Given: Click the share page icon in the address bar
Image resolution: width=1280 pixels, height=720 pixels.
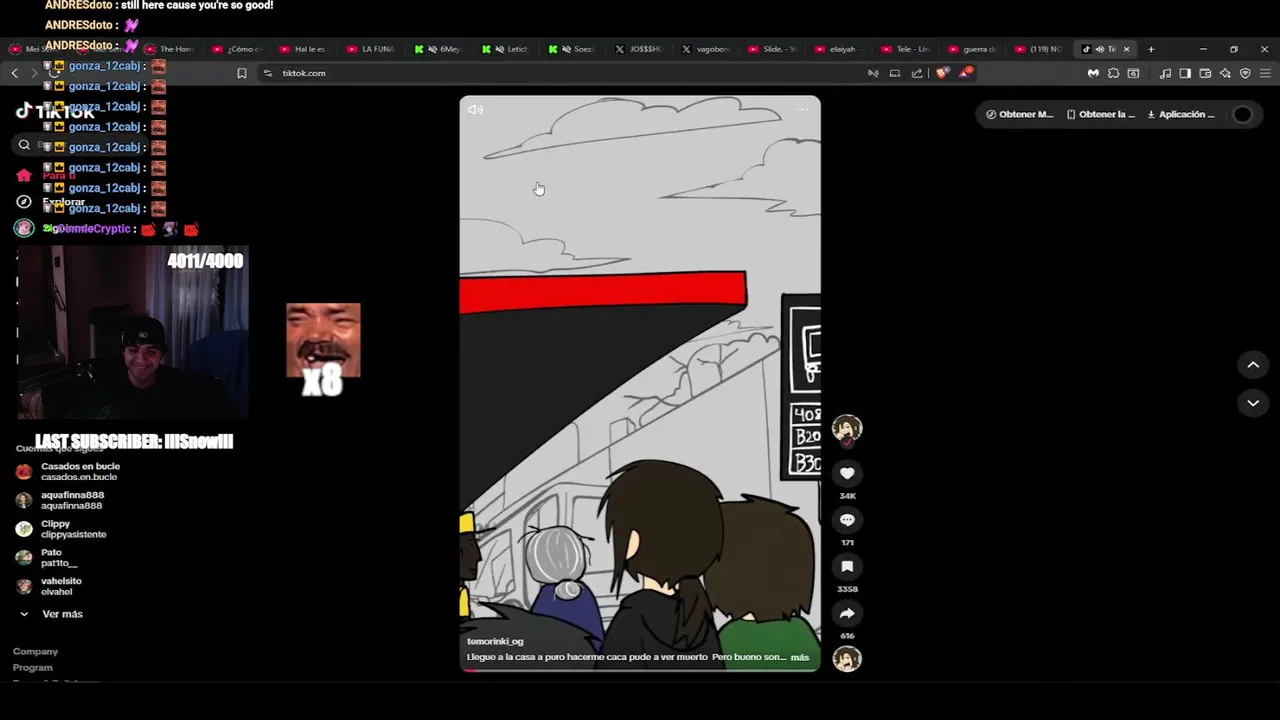Looking at the screenshot, I should click(x=917, y=73).
